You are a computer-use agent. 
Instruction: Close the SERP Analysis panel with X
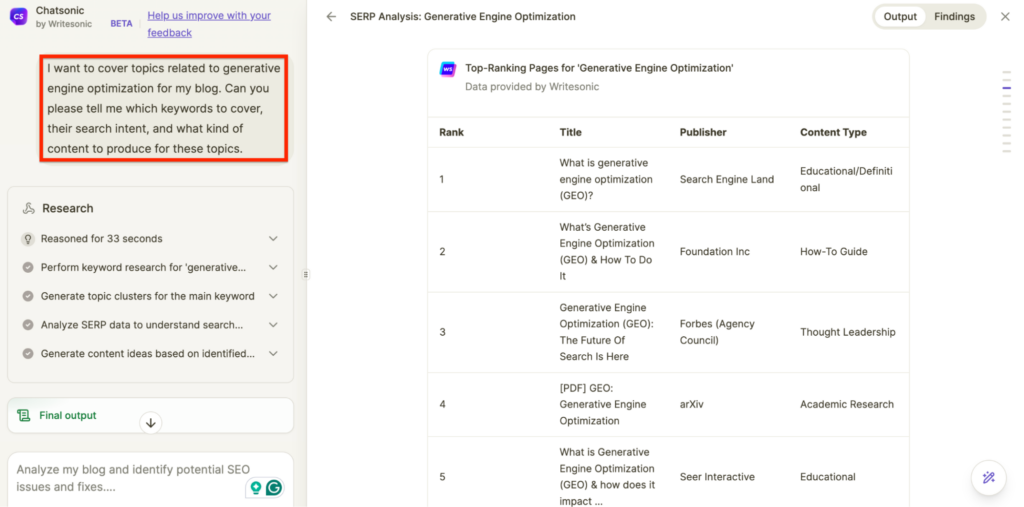click(x=1005, y=17)
